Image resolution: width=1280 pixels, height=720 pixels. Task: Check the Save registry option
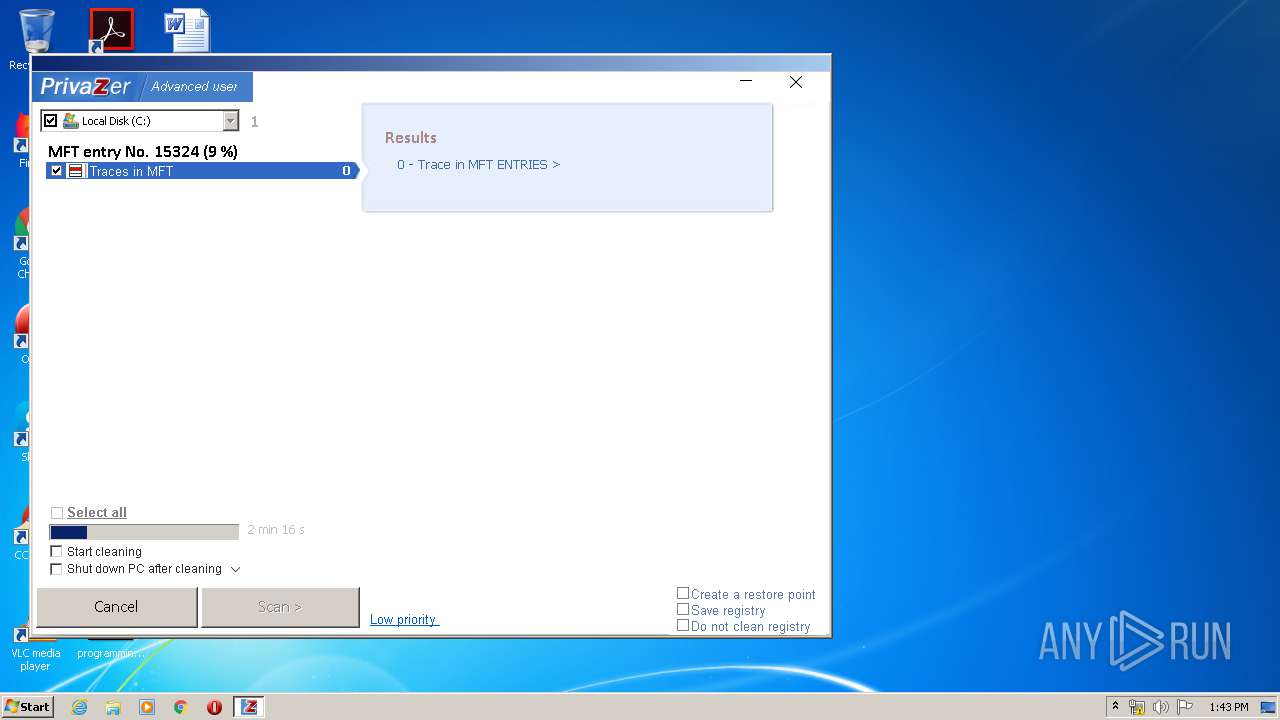click(683, 610)
